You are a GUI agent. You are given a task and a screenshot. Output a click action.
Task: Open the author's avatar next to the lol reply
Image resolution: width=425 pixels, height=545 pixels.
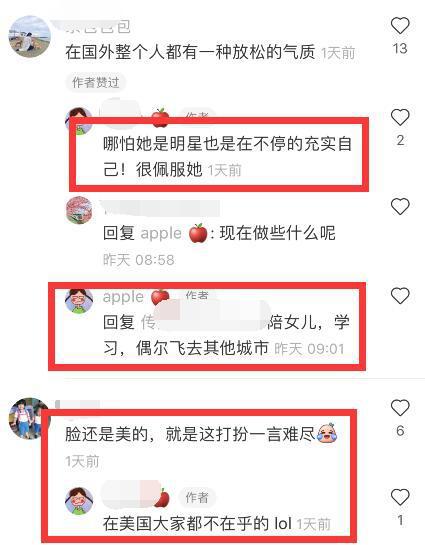coord(80,501)
